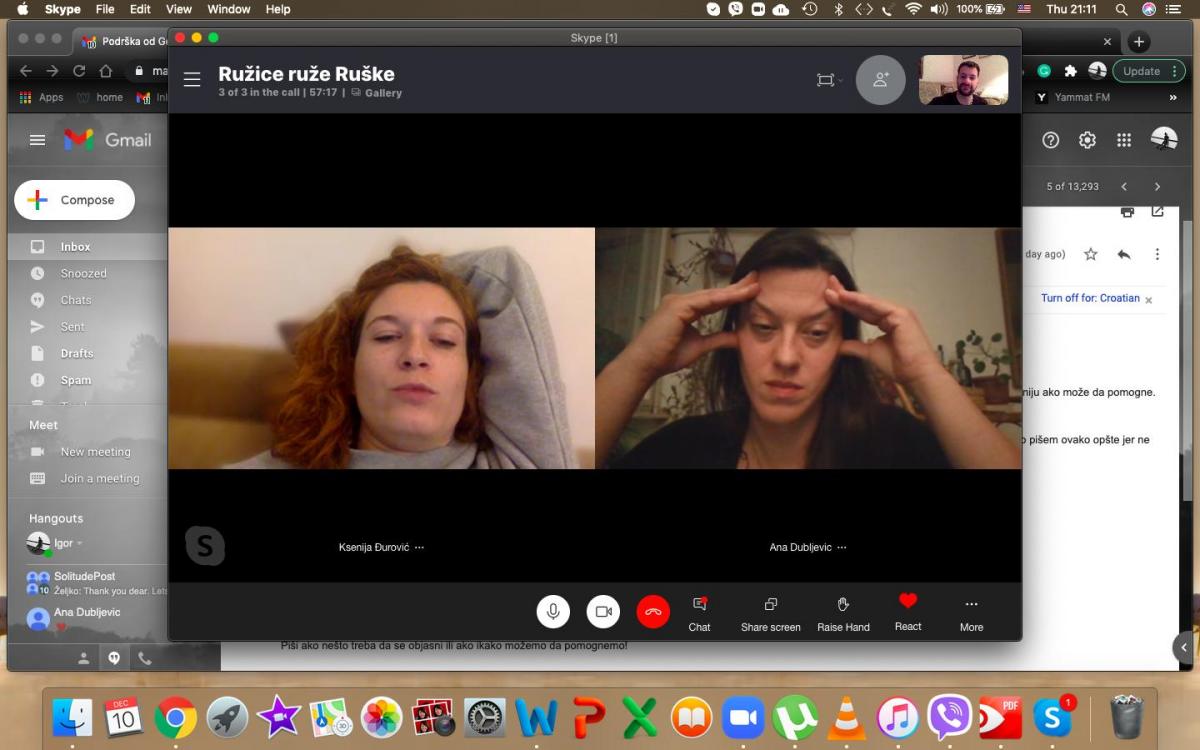Open options dots next to Ksenija Đurović

(419, 547)
